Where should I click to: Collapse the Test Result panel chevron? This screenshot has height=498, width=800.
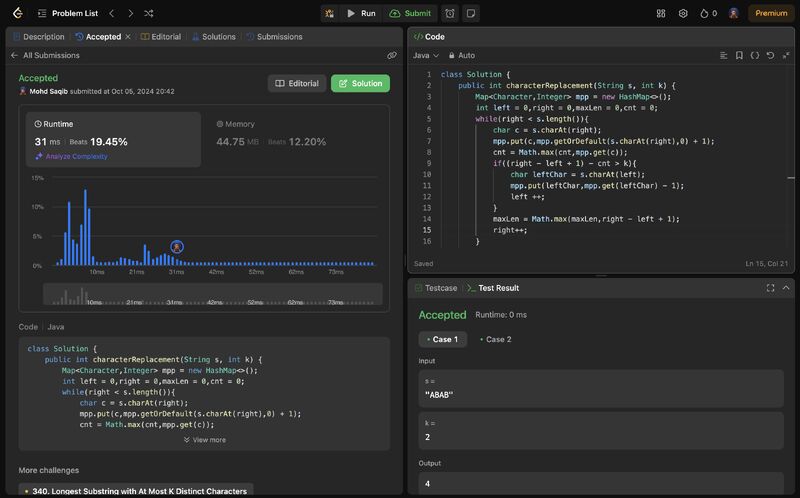pos(786,287)
